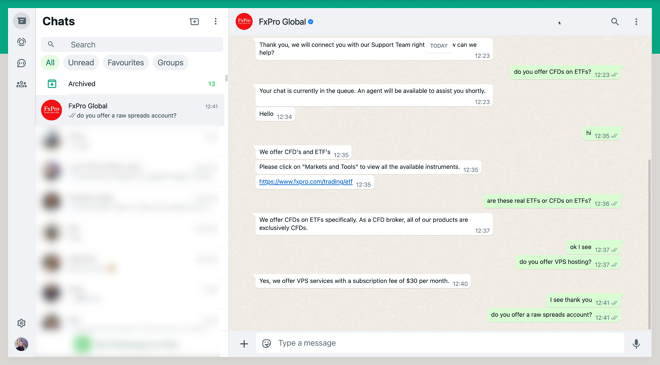Select the Unread filter tab
This screenshot has height=365, width=660.
(81, 63)
